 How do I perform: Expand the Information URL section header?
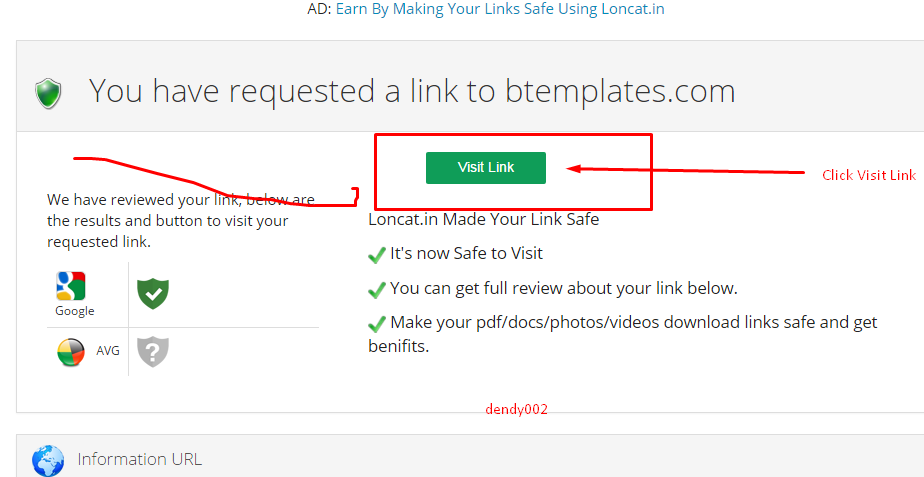139,459
